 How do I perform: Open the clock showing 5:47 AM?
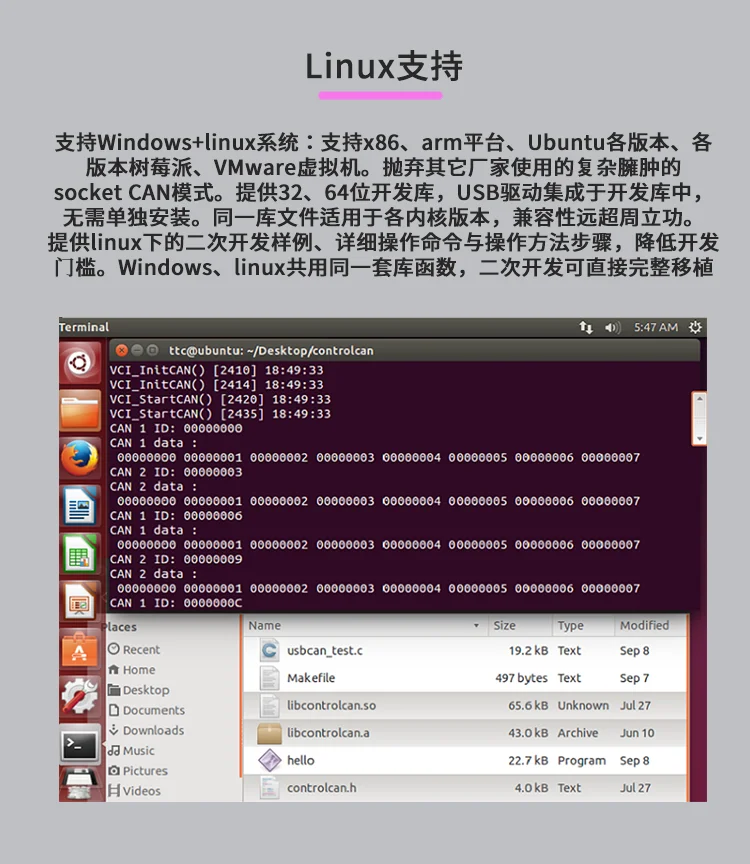click(655, 327)
